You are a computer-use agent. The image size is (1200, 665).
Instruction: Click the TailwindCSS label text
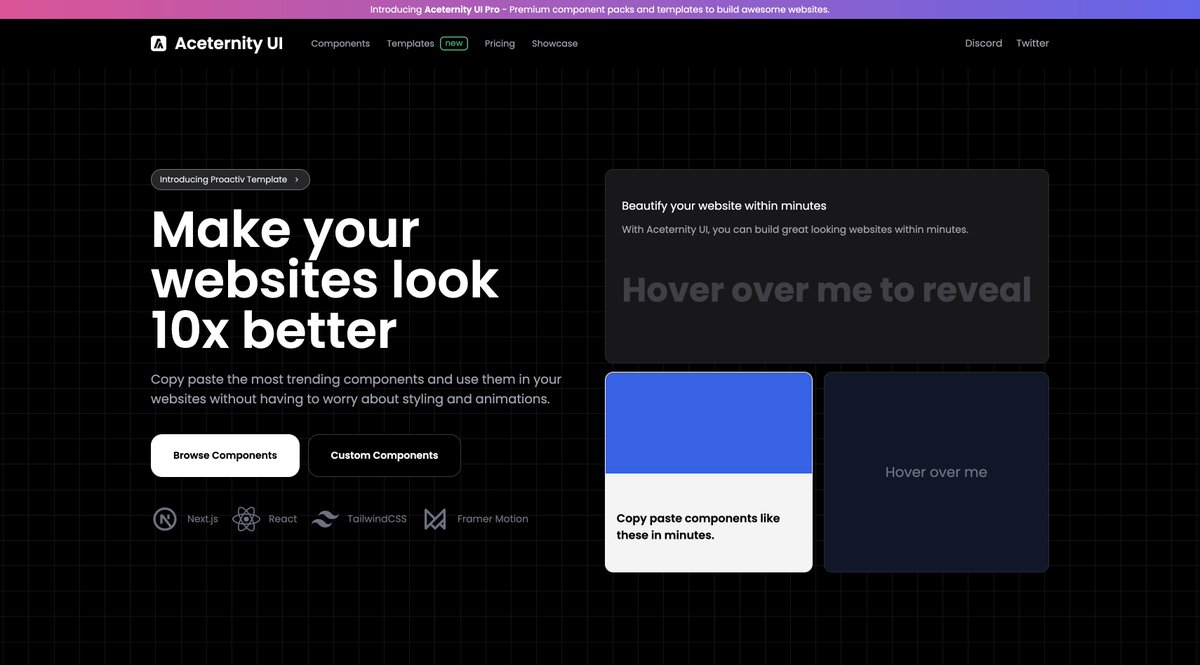[x=377, y=519]
